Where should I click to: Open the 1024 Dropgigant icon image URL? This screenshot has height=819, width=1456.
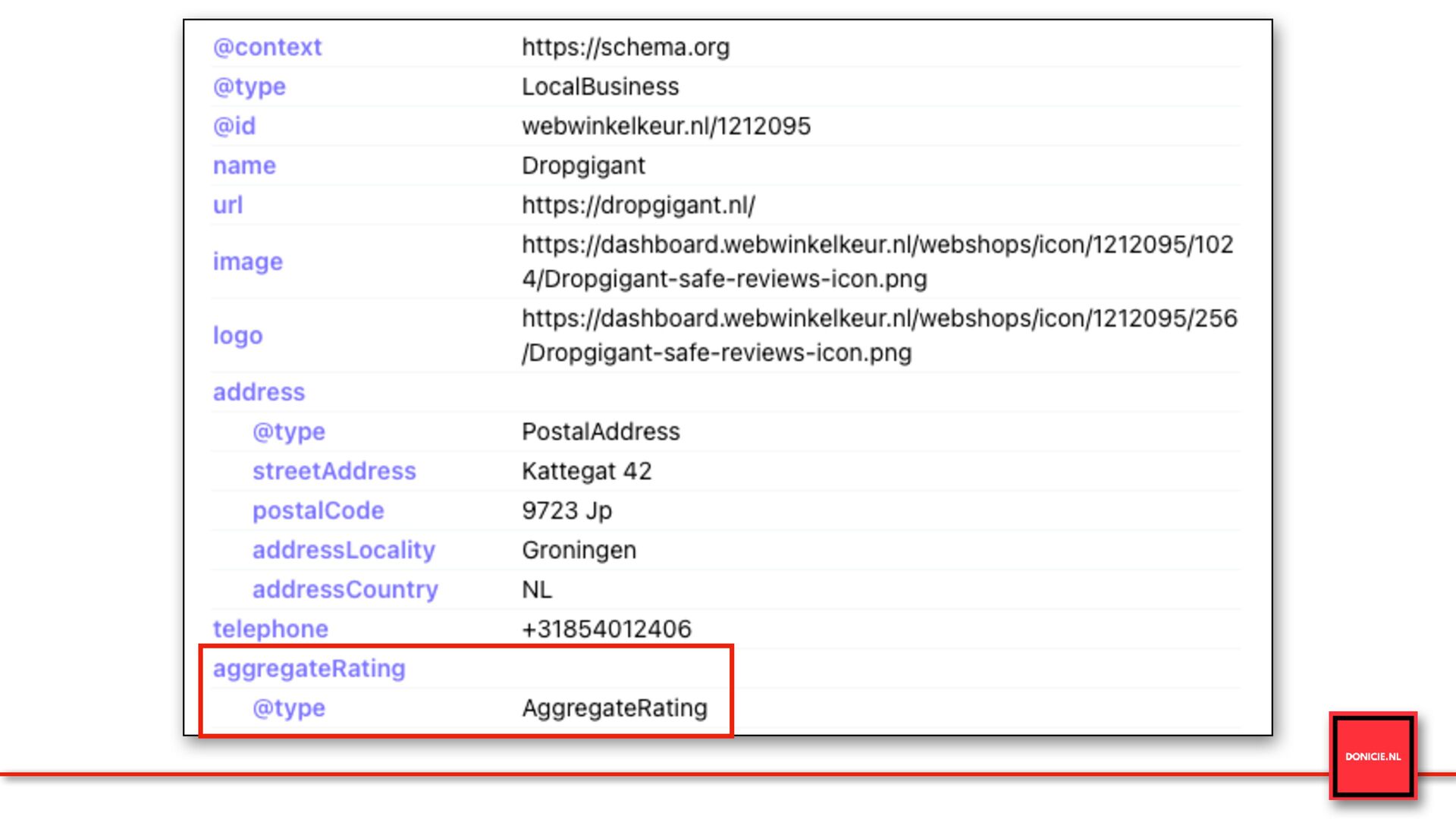click(877, 262)
